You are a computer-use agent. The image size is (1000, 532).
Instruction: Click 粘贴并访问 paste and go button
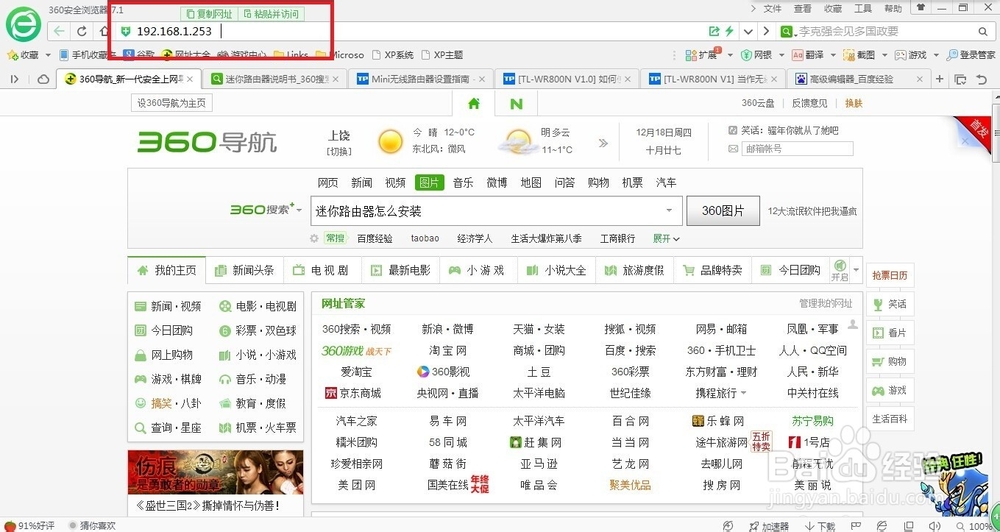click(x=270, y=14)
